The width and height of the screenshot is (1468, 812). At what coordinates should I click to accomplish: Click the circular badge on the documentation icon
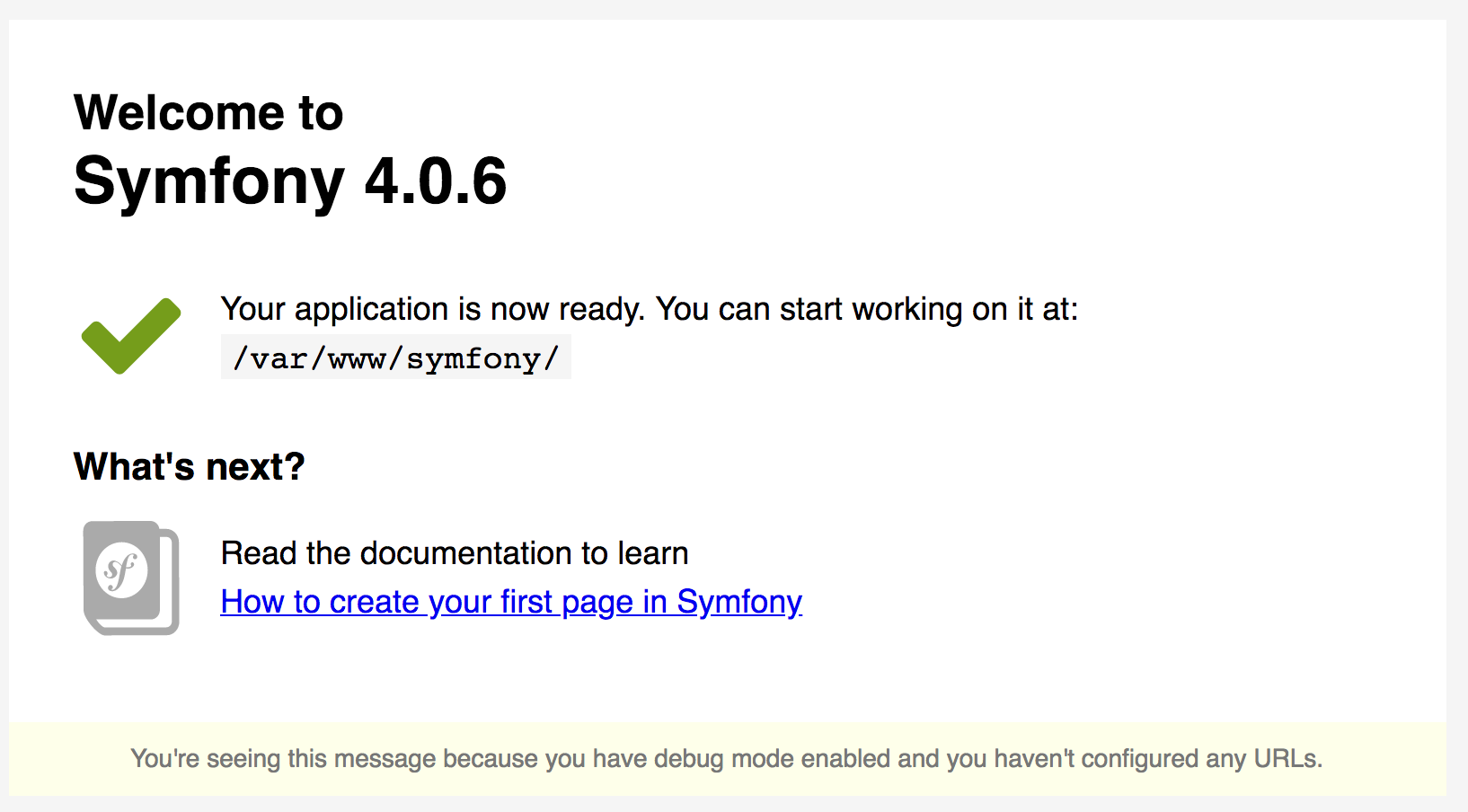(121, 568)
